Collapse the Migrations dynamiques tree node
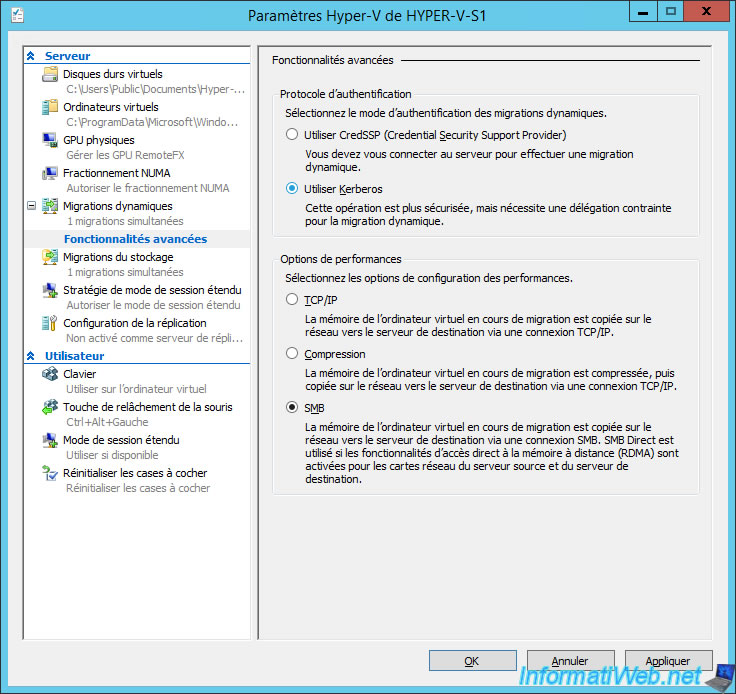Image resolution: width=736 pixels, height=694 pixels. tap(31, 206)
